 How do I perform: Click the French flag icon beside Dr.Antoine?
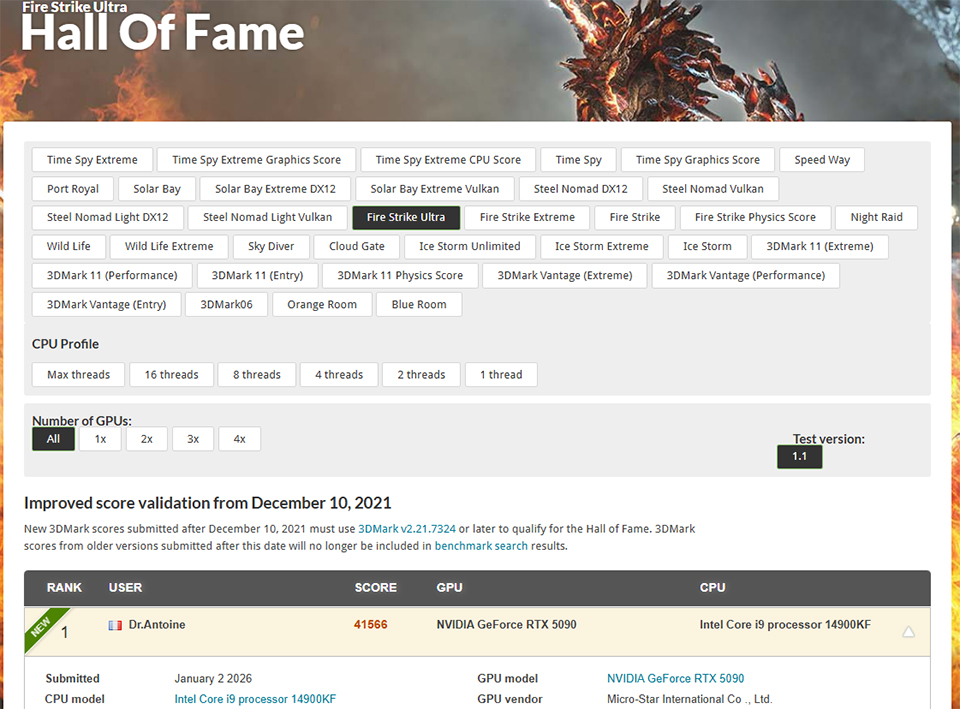tap(114, 624)
